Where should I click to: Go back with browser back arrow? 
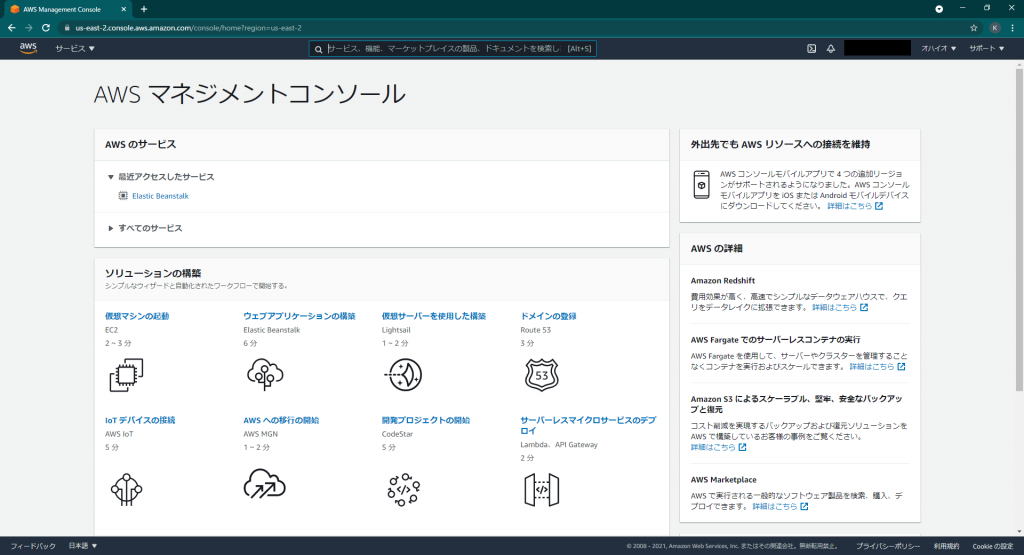click(11, 28)
